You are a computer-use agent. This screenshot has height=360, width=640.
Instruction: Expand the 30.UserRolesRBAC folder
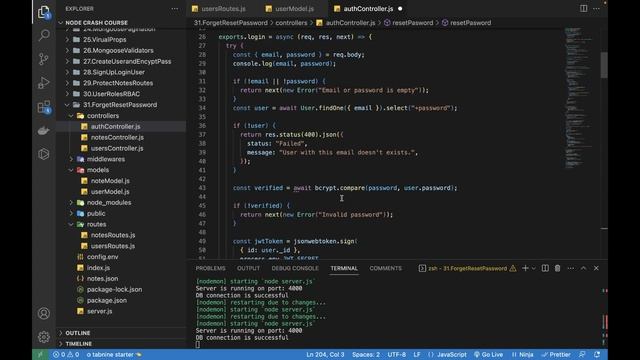pos(121,94)
